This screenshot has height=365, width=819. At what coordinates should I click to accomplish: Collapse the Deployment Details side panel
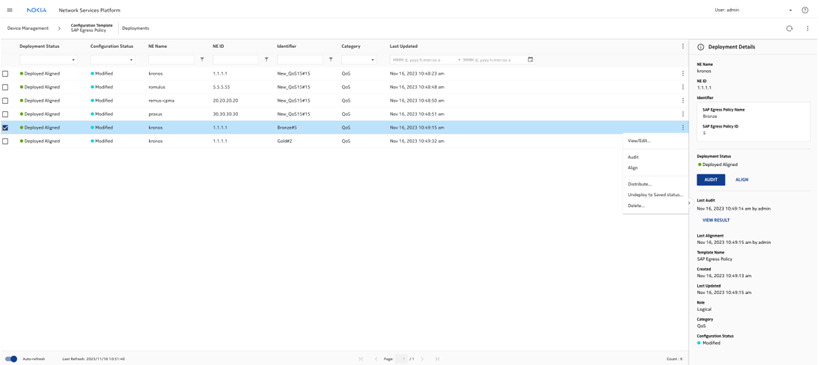click(x=688, y=203)
